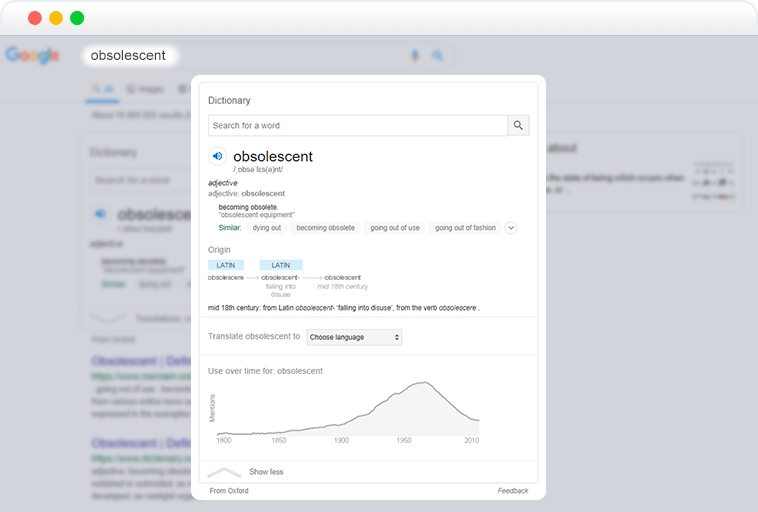Open the Google logo homepage
This screenshot has height=512, width=758.
pos(33,55)
